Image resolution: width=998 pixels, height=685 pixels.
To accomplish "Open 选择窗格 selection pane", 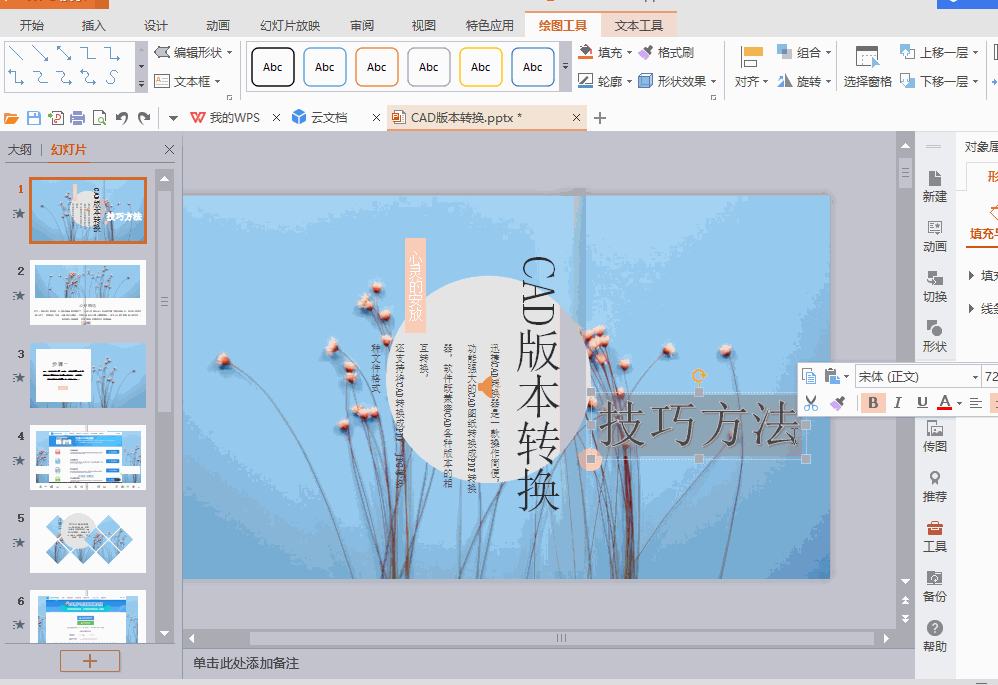I will [868, 67].
